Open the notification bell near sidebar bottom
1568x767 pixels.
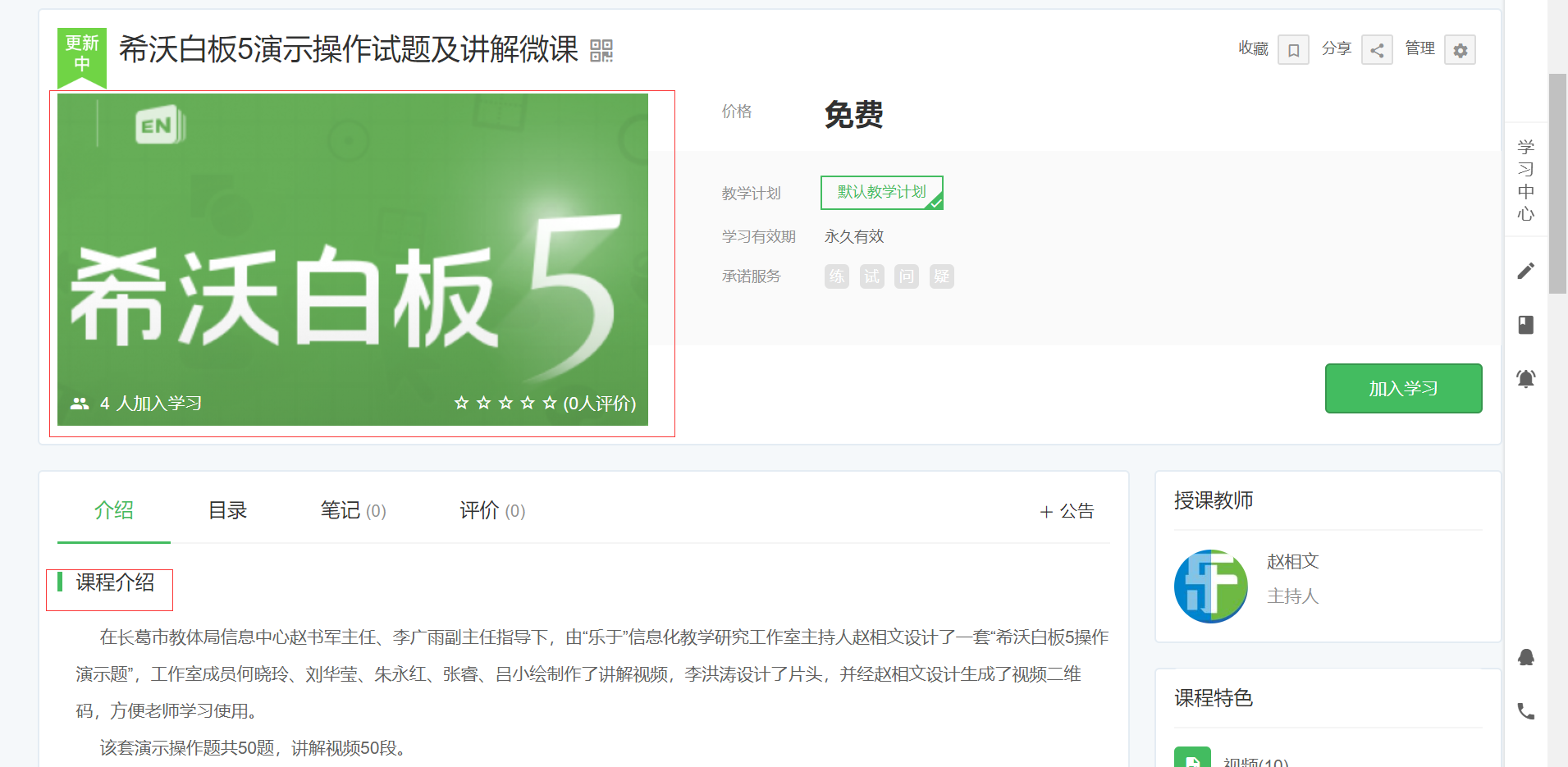click(1525, 657)
